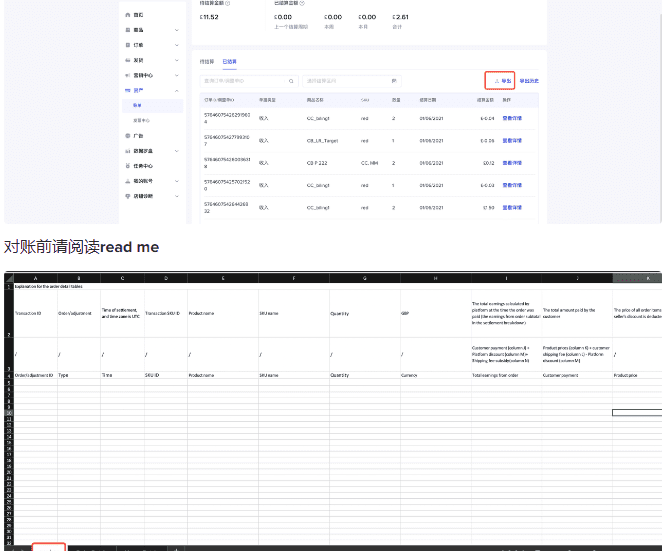
Task: Expand the 订单 orders menu chevron
Action: tap(177, 45)
